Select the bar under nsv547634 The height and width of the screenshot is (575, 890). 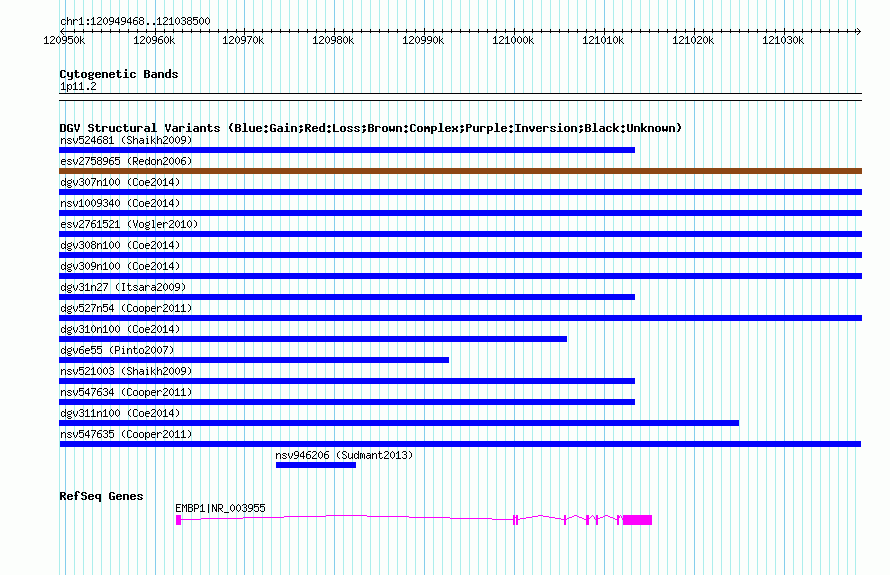[x=347, y=402]
